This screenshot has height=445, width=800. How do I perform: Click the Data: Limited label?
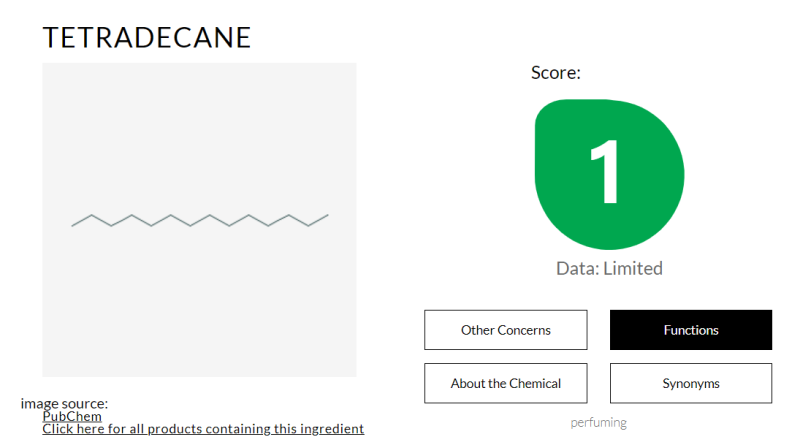pyautogui.click(x=609, y=268)
